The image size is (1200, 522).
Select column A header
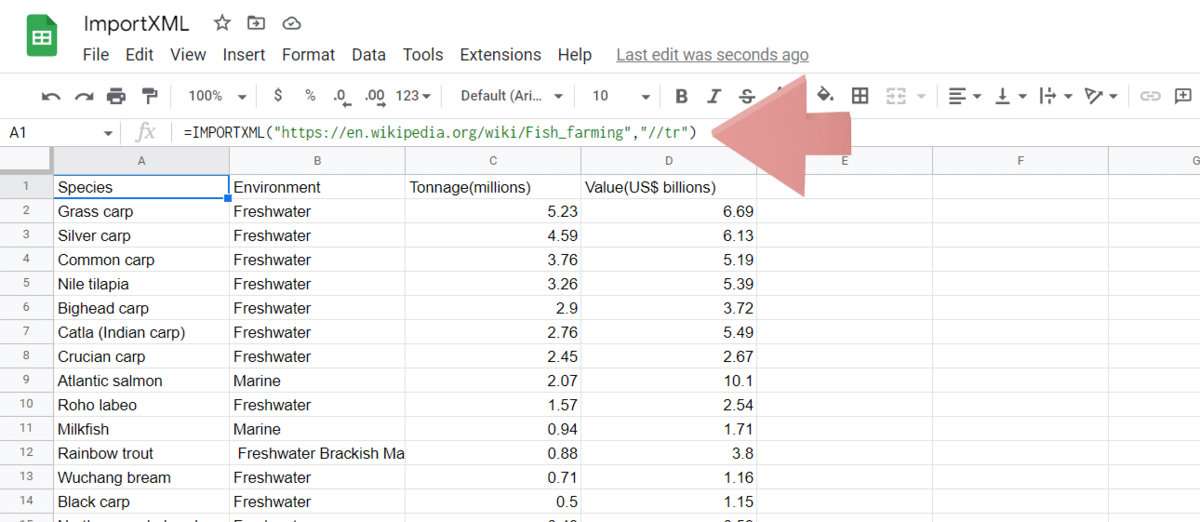(141, 160)
